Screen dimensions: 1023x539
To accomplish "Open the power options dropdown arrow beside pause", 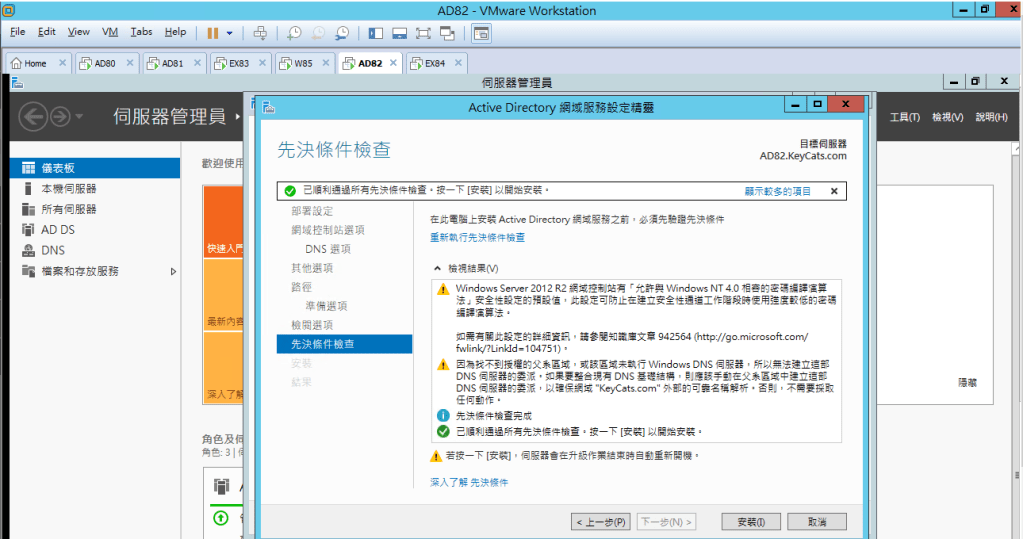I will [x=230, y=32].
